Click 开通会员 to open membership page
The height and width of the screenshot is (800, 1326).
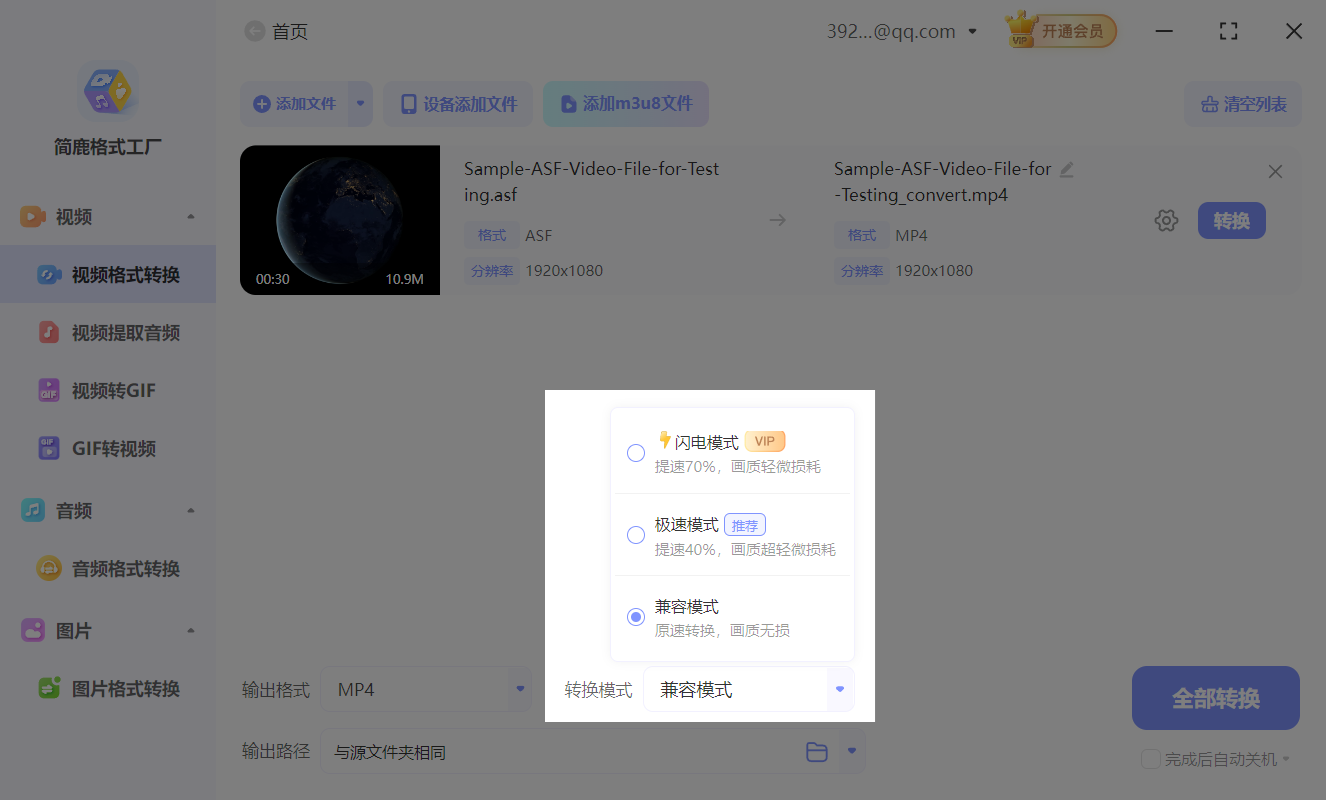click(1069, 30)
